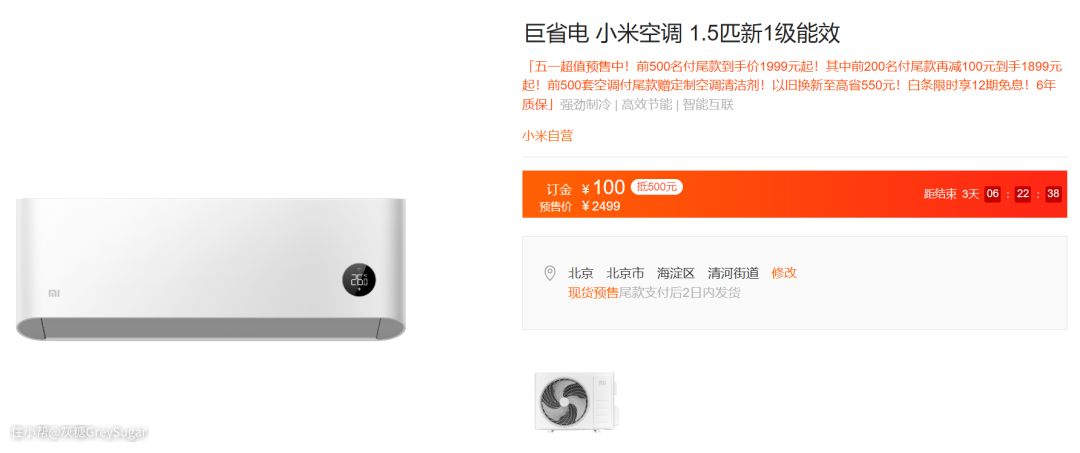Screen dimensions: 1080x453
Task: Choose 清河街道 street in address
Action: coord(733,273)
